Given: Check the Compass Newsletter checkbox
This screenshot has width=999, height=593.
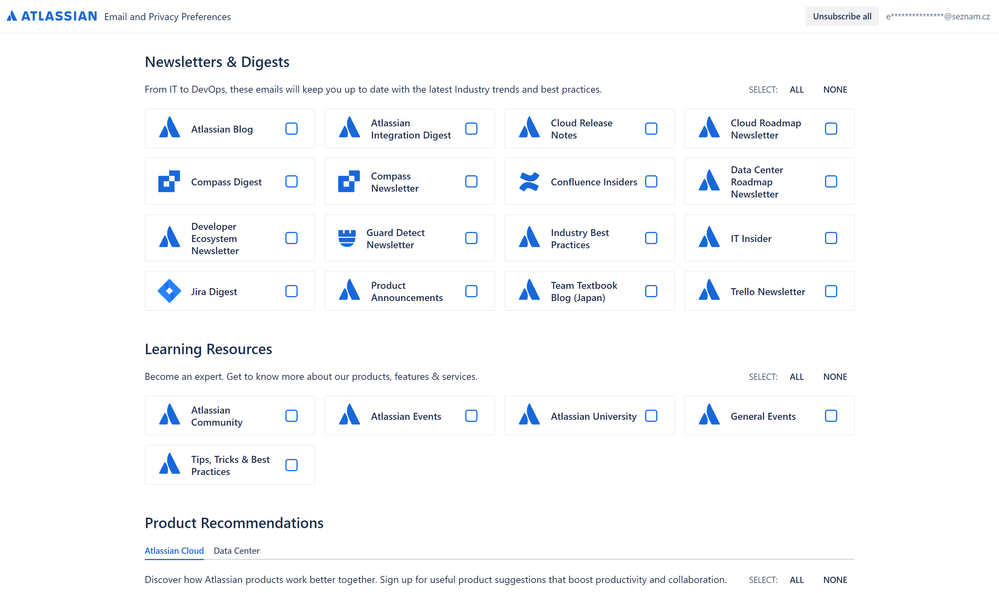Looking at the screenshot, I should (471, 182).
